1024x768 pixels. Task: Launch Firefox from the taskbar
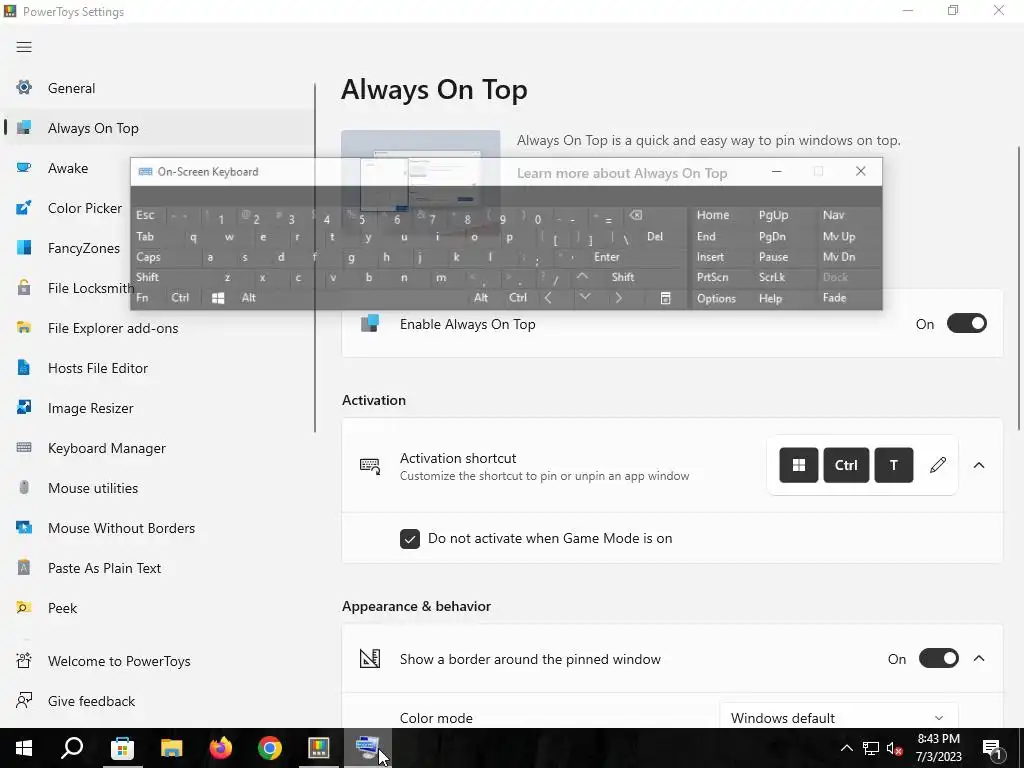[x=221, y=748]
